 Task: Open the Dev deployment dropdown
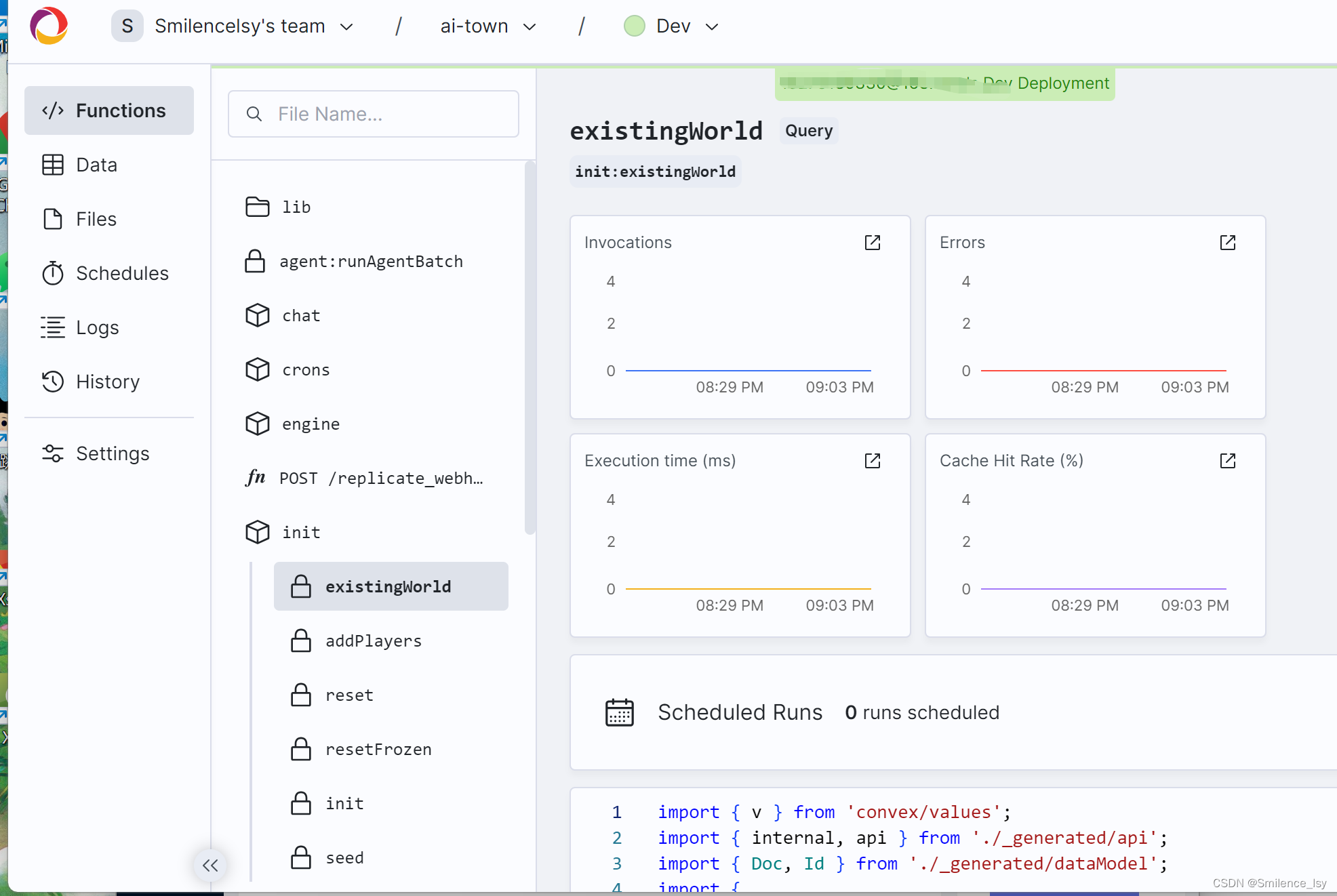pyautogui.click(x=671, y=26)
